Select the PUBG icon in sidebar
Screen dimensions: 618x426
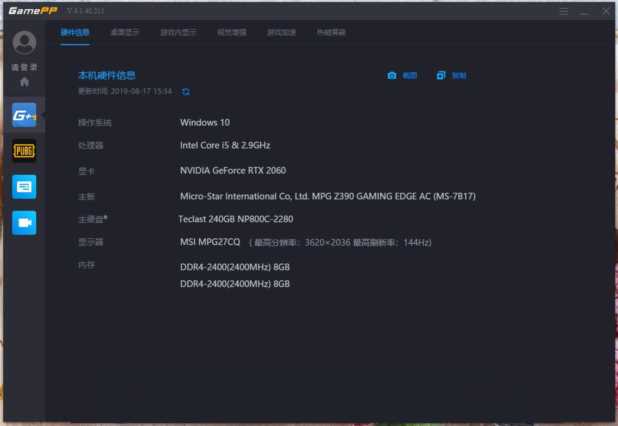pyautogui.click(x=24, y=150)
